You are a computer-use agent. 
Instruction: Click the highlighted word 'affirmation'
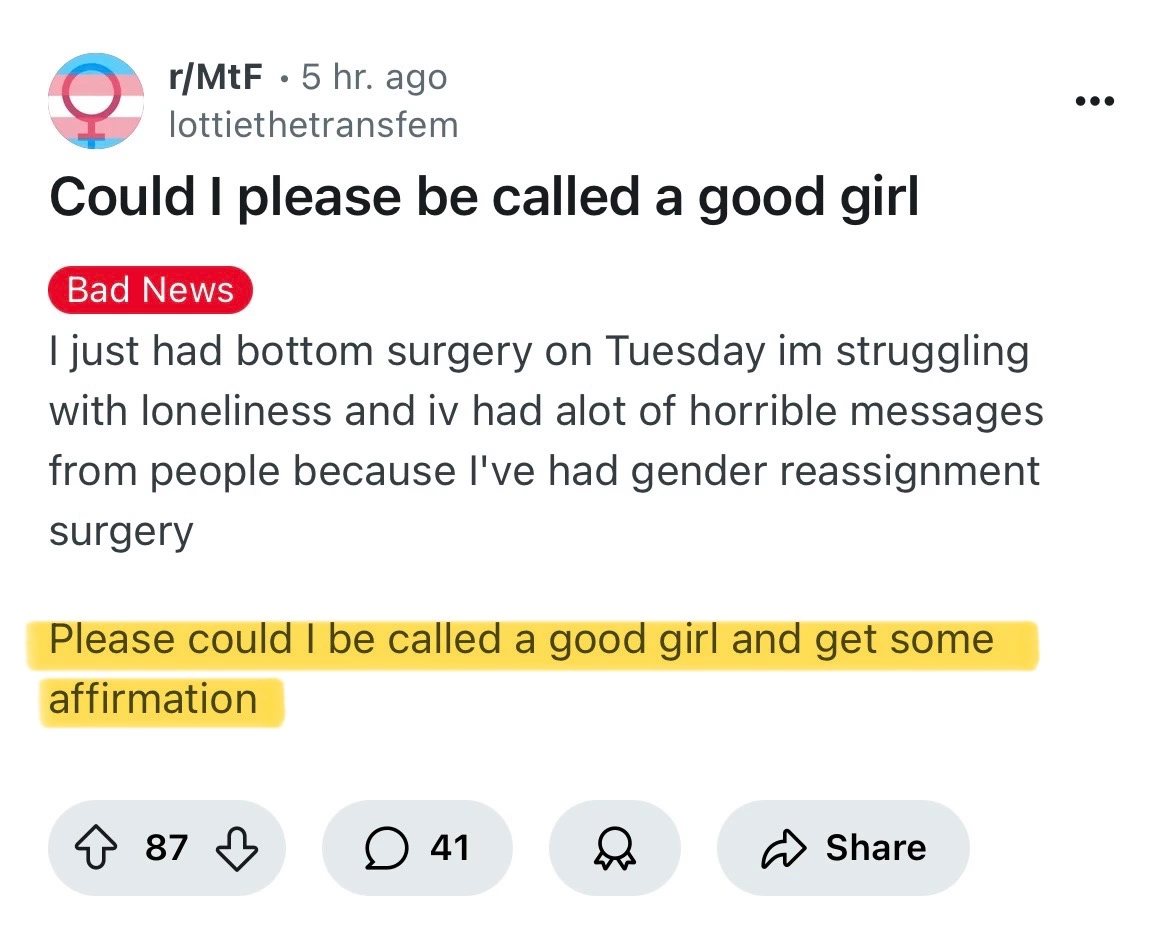[153, 698]
